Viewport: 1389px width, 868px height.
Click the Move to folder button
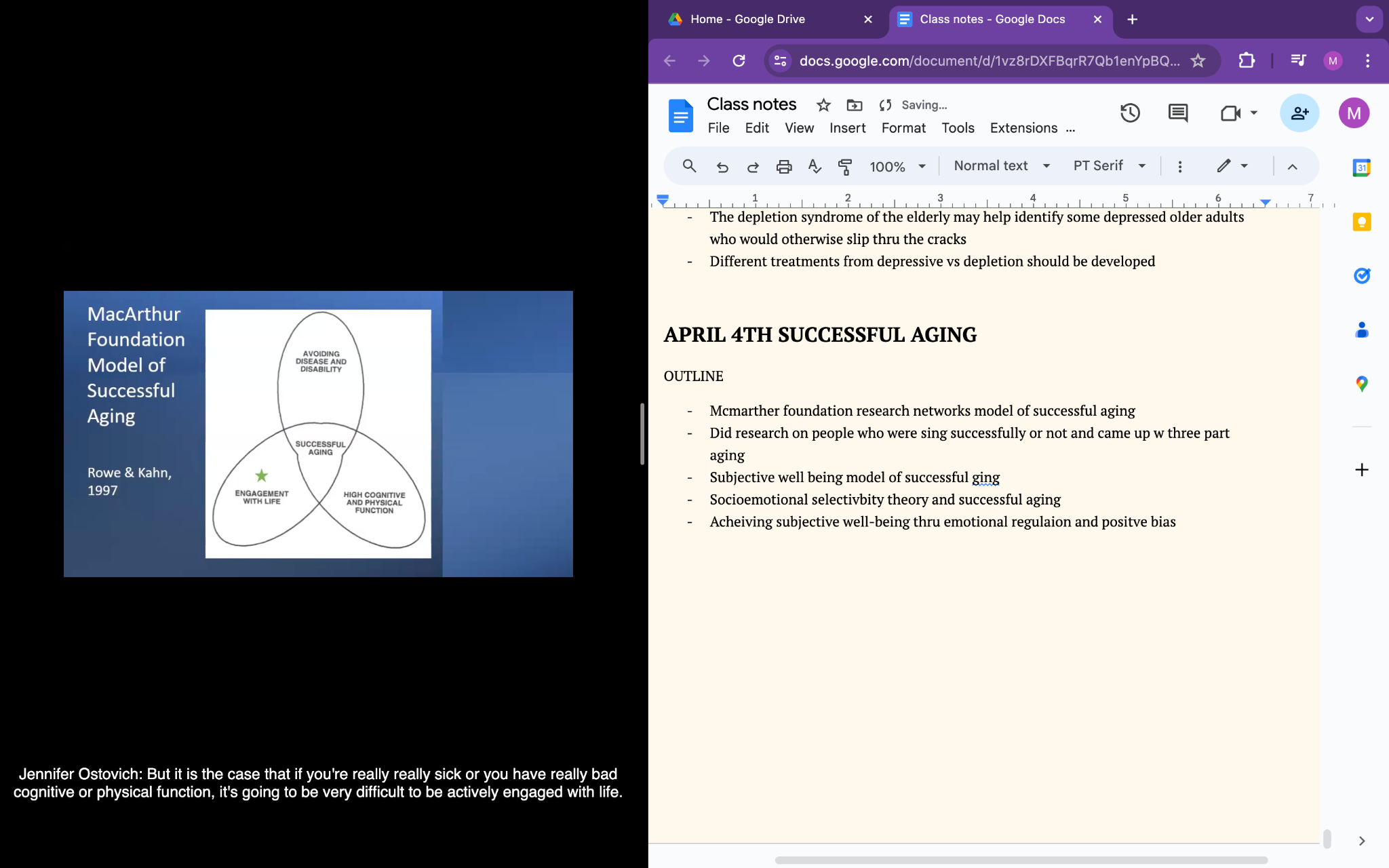(x=855, y=105)
